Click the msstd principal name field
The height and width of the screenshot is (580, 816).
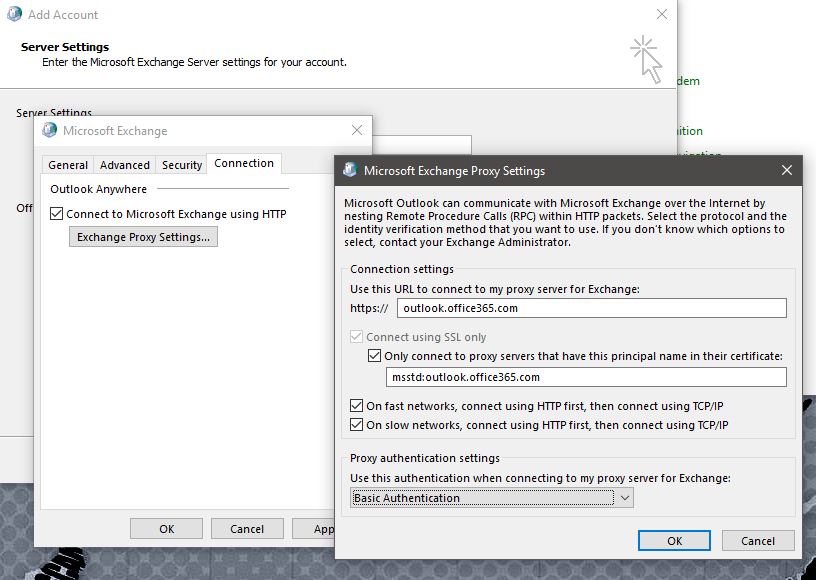(586, 377)
